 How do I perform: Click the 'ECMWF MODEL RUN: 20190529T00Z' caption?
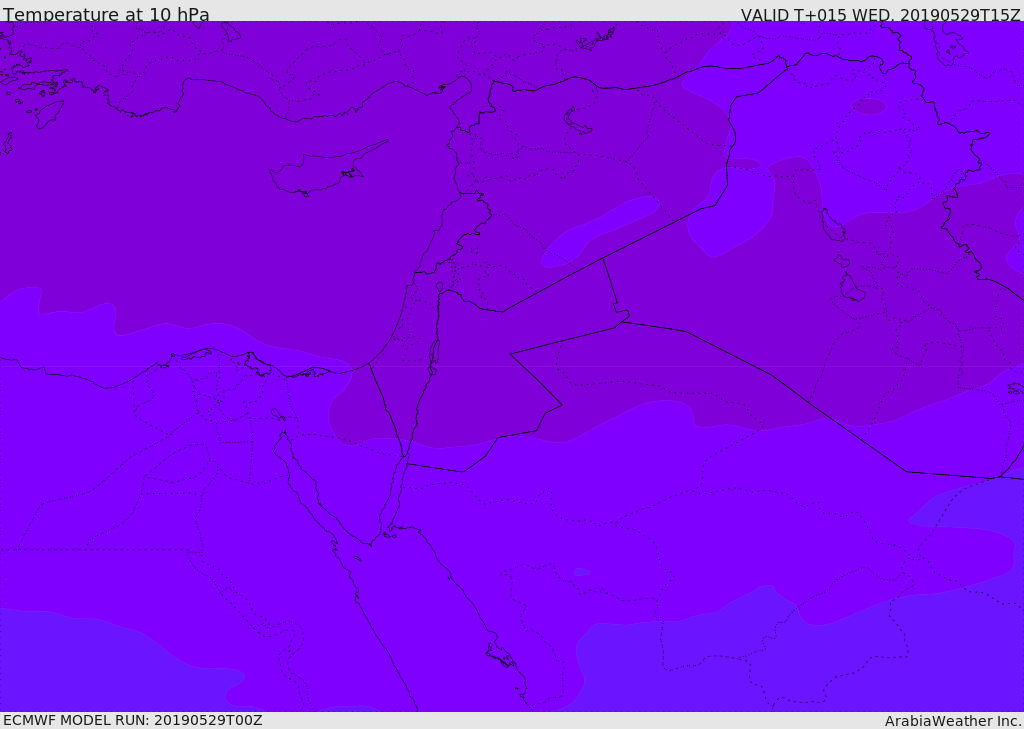(133, 720)
